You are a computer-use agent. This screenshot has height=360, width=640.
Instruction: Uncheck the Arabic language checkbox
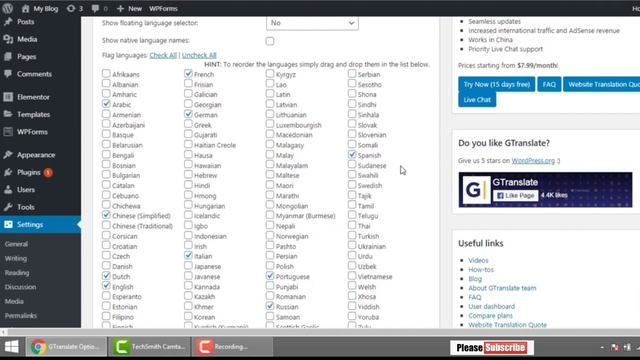coord(106,104)
